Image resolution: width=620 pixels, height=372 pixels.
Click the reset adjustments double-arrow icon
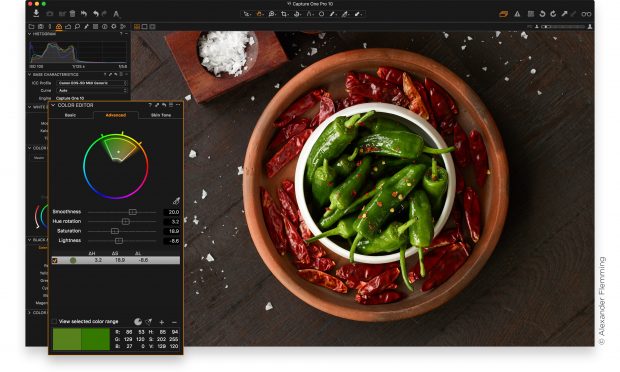coord(84,14)
